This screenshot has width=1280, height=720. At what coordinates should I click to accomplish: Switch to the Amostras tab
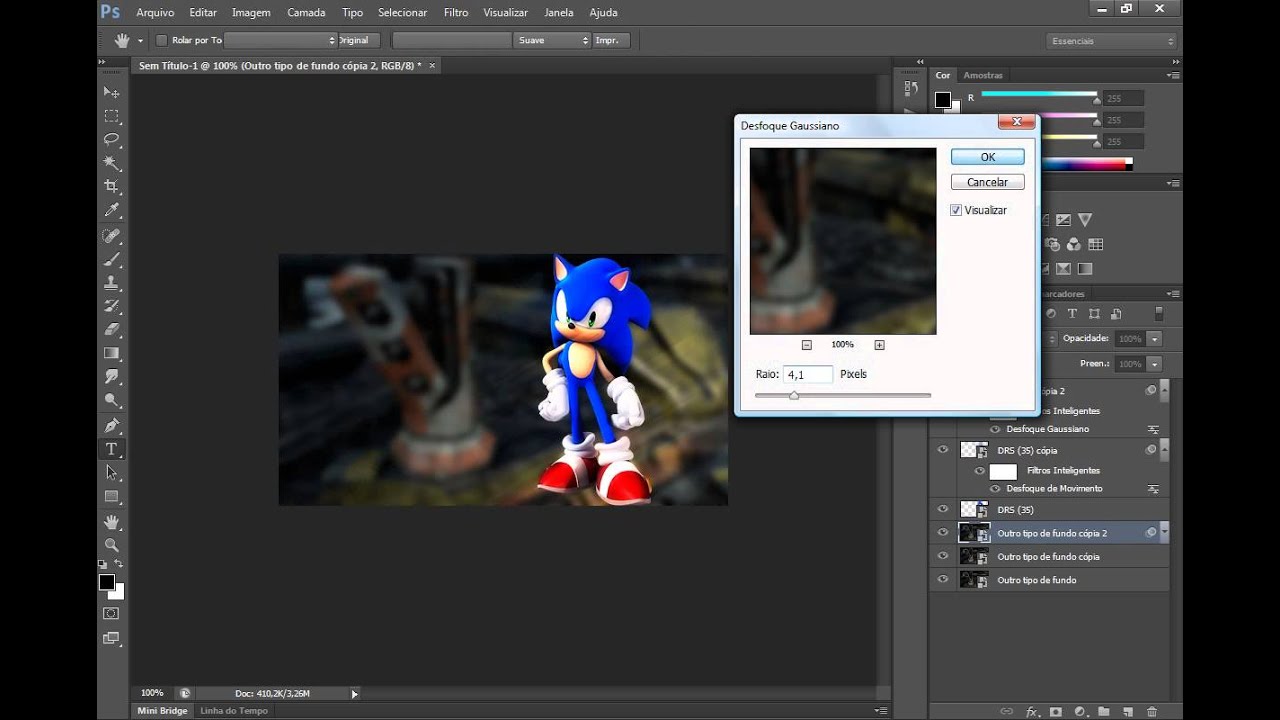click(983, 75)
